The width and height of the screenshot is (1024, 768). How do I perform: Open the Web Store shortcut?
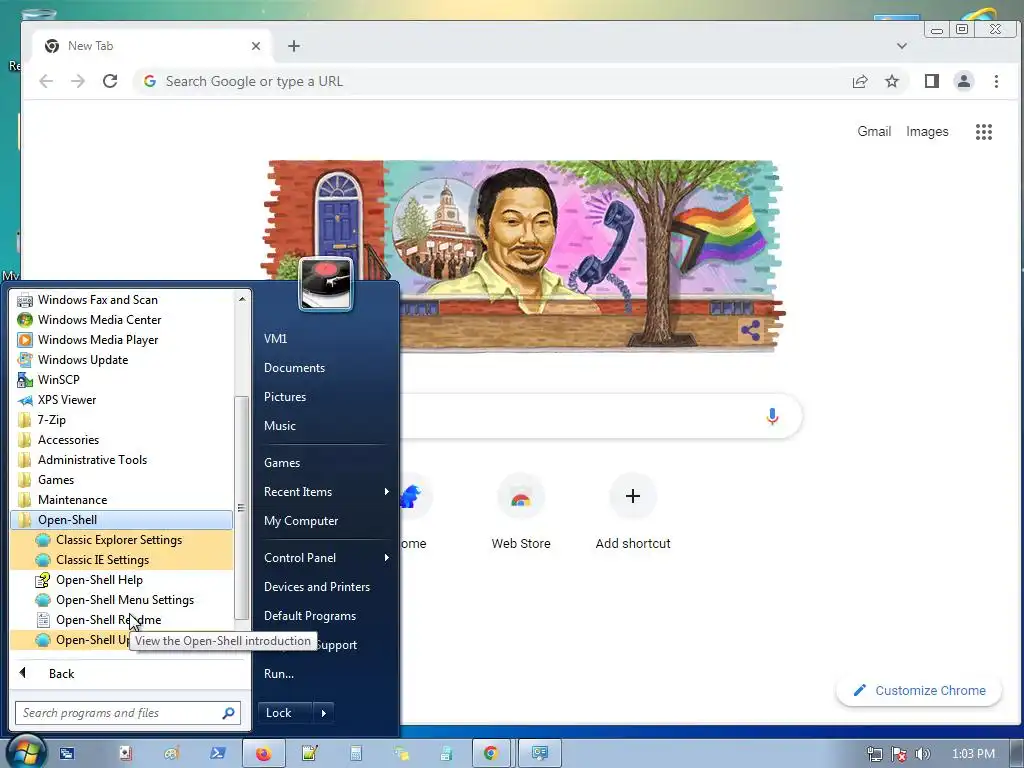click(x=520, y=512)
